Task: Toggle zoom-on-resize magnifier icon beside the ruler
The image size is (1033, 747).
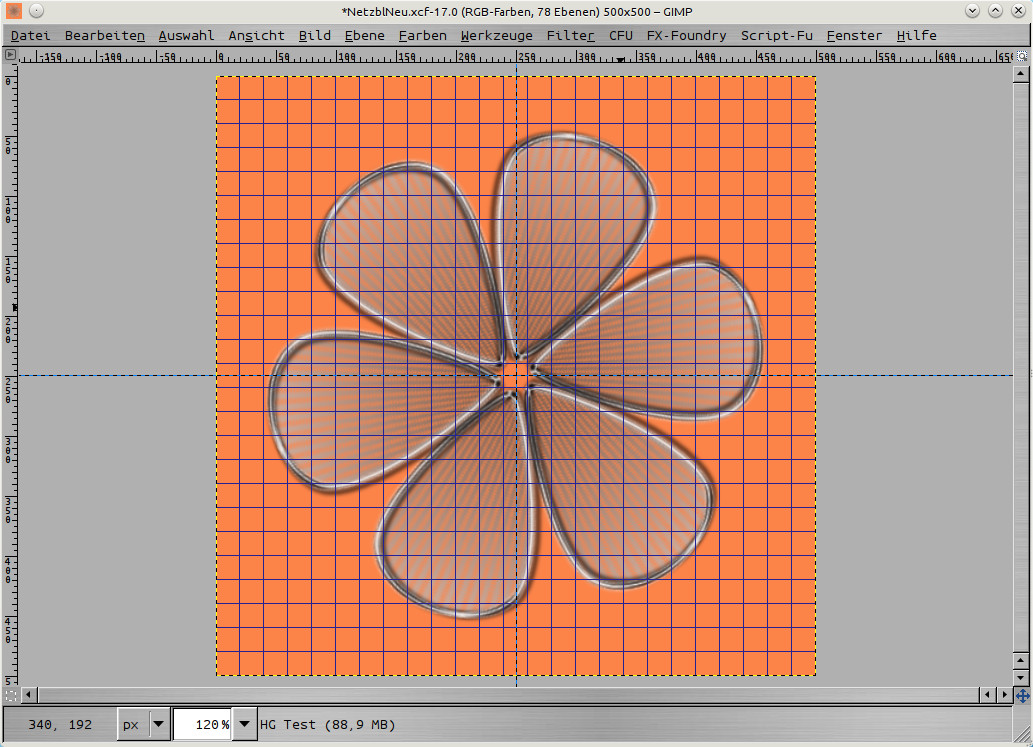Action: (1021, 56)
